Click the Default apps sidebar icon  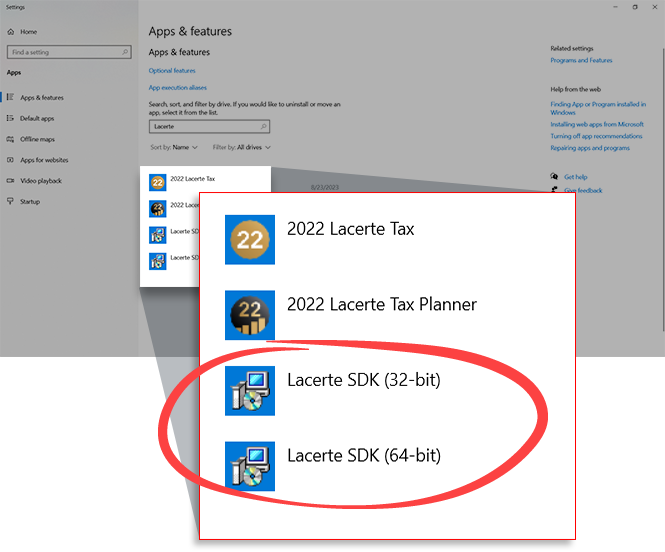pyautogui.click(x=11, y=118)
